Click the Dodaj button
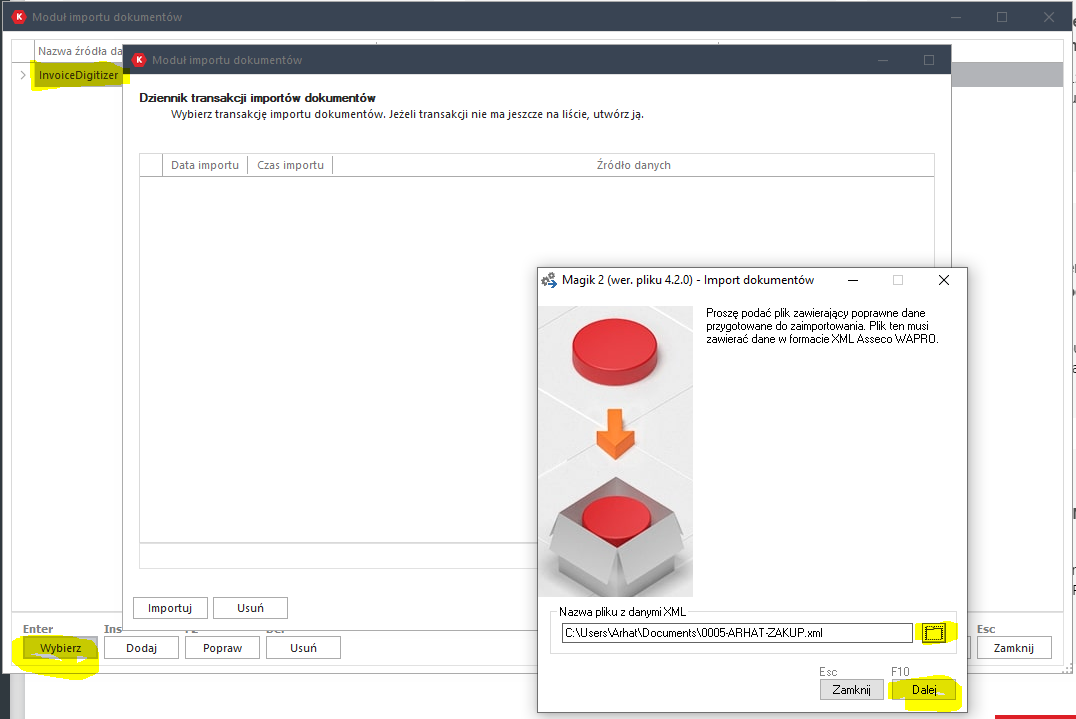Screen dimensions: 1076x719 (142, 648)
